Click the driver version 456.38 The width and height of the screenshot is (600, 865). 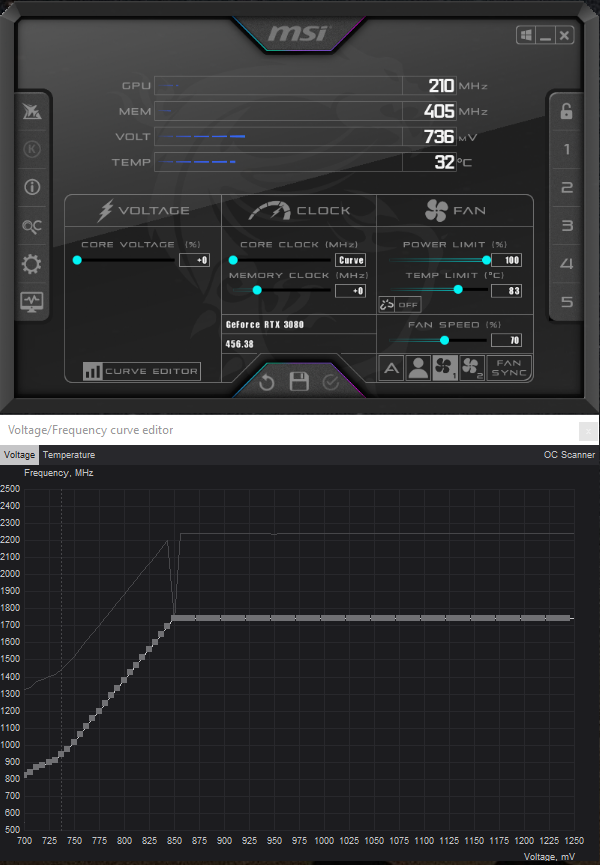pos(239,344)
